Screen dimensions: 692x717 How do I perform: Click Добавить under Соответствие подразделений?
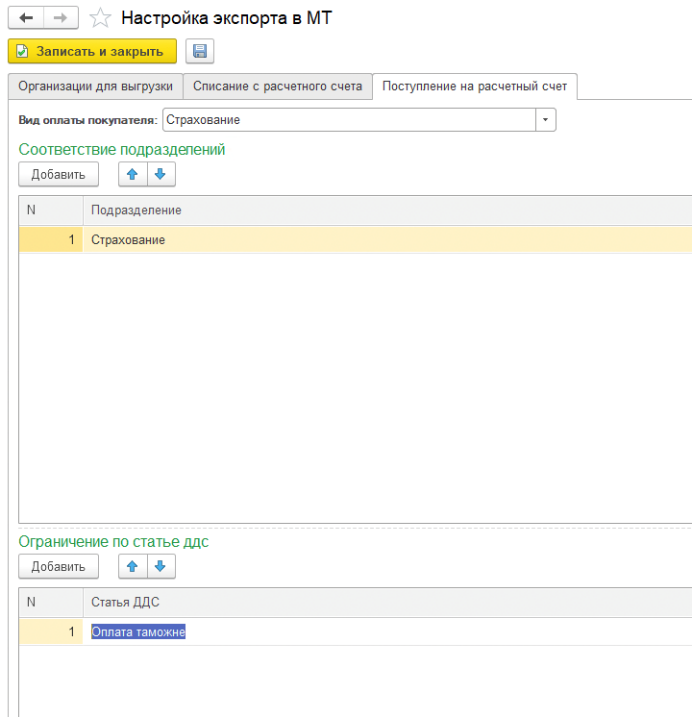[x=58, y=174]
